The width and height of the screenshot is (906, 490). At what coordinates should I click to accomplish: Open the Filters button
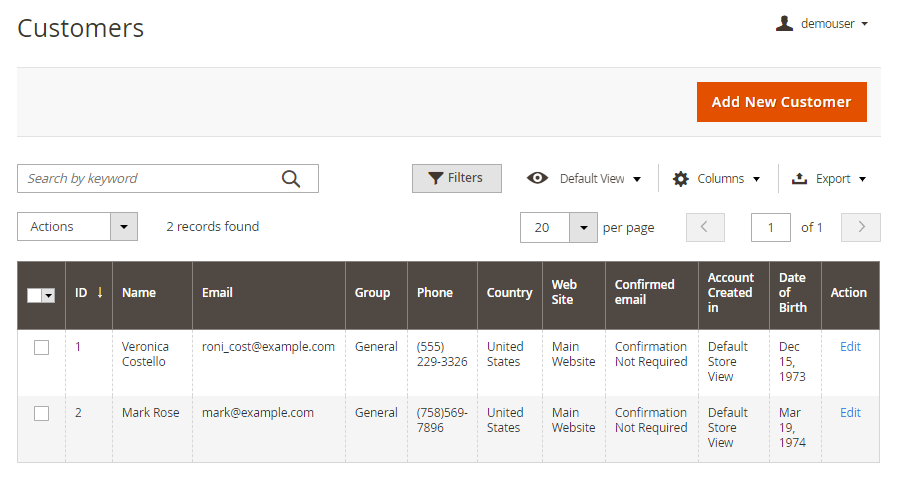456,178
